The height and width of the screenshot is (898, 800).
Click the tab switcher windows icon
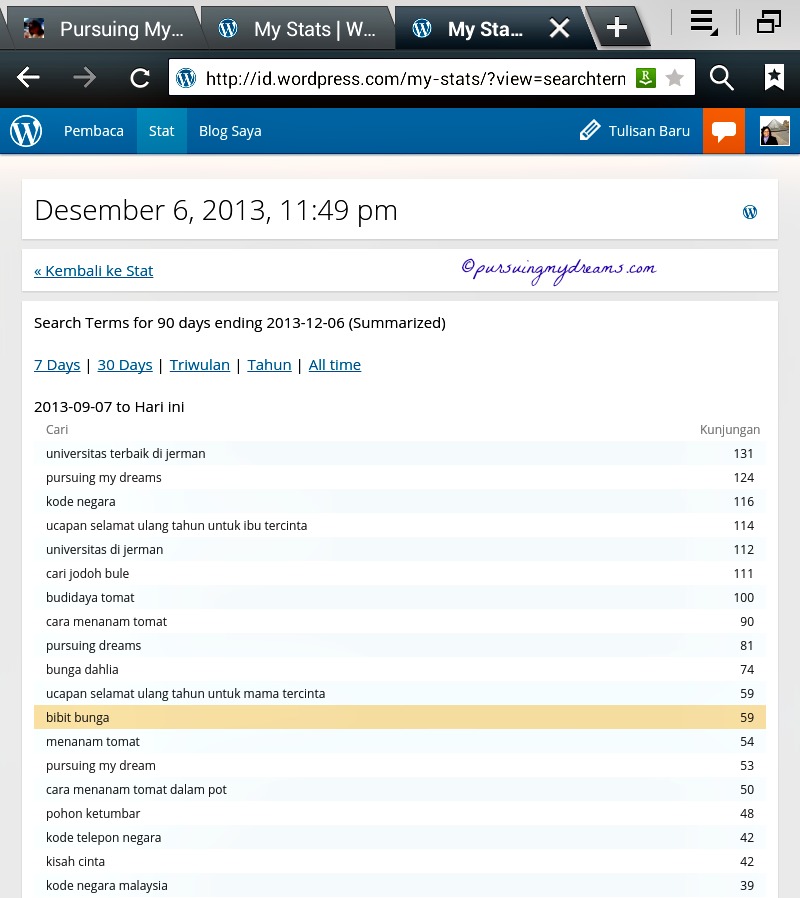(768, 23)
